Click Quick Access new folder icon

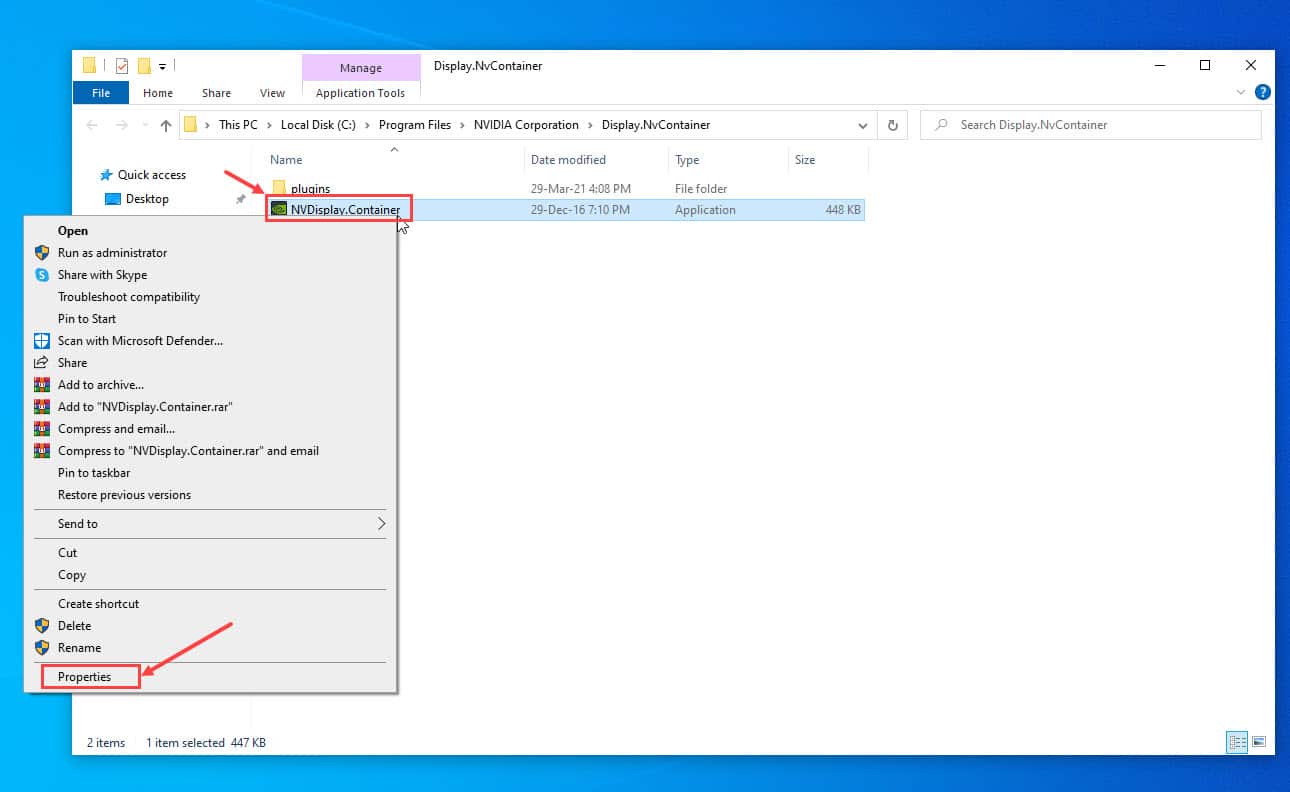[x=144, y=66]
